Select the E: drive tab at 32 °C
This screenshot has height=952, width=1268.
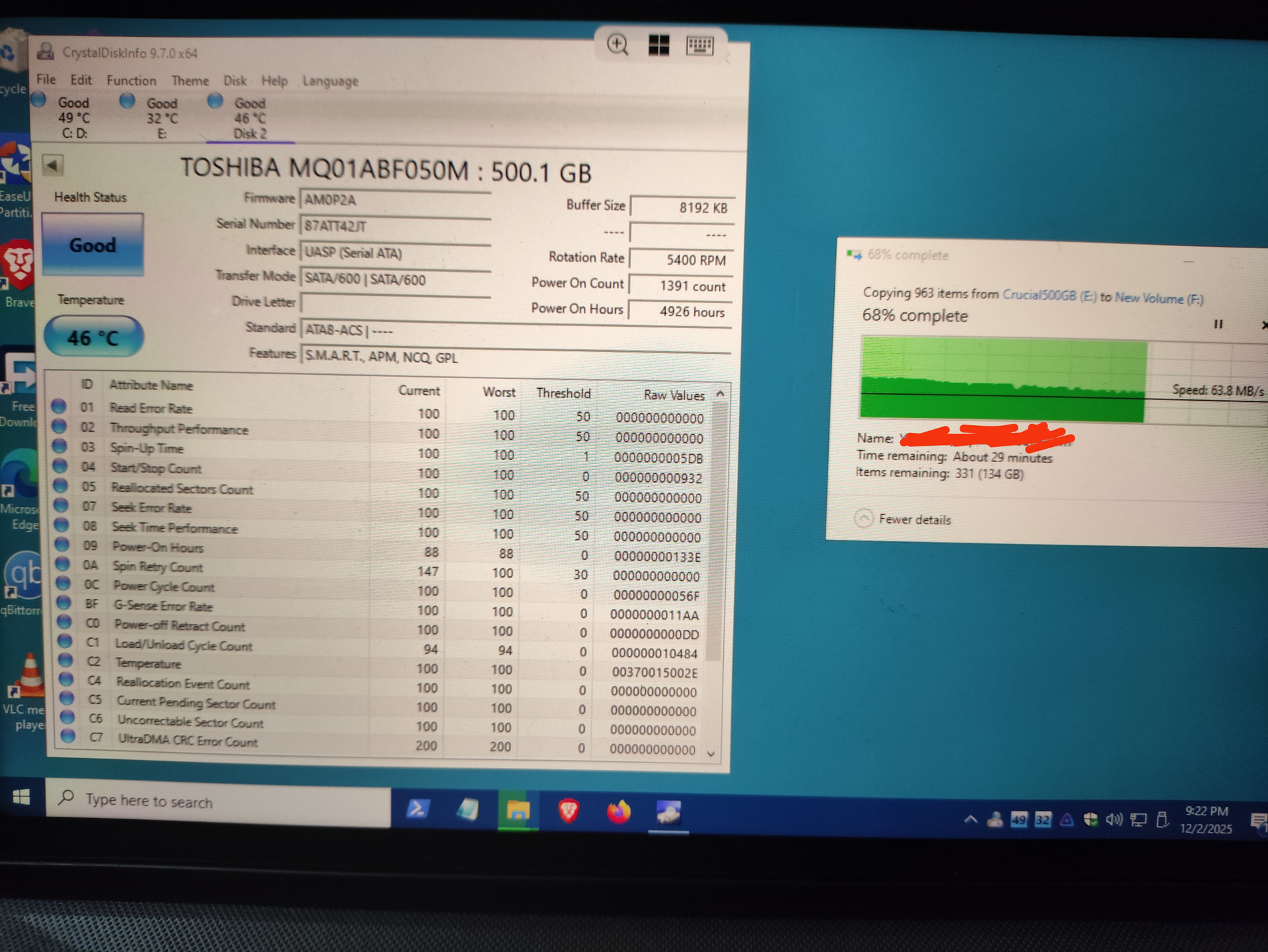click(161, 118)
